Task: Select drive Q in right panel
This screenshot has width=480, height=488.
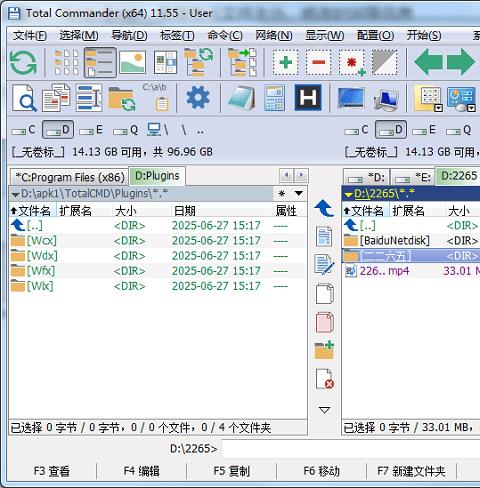Action: [459, 130]
